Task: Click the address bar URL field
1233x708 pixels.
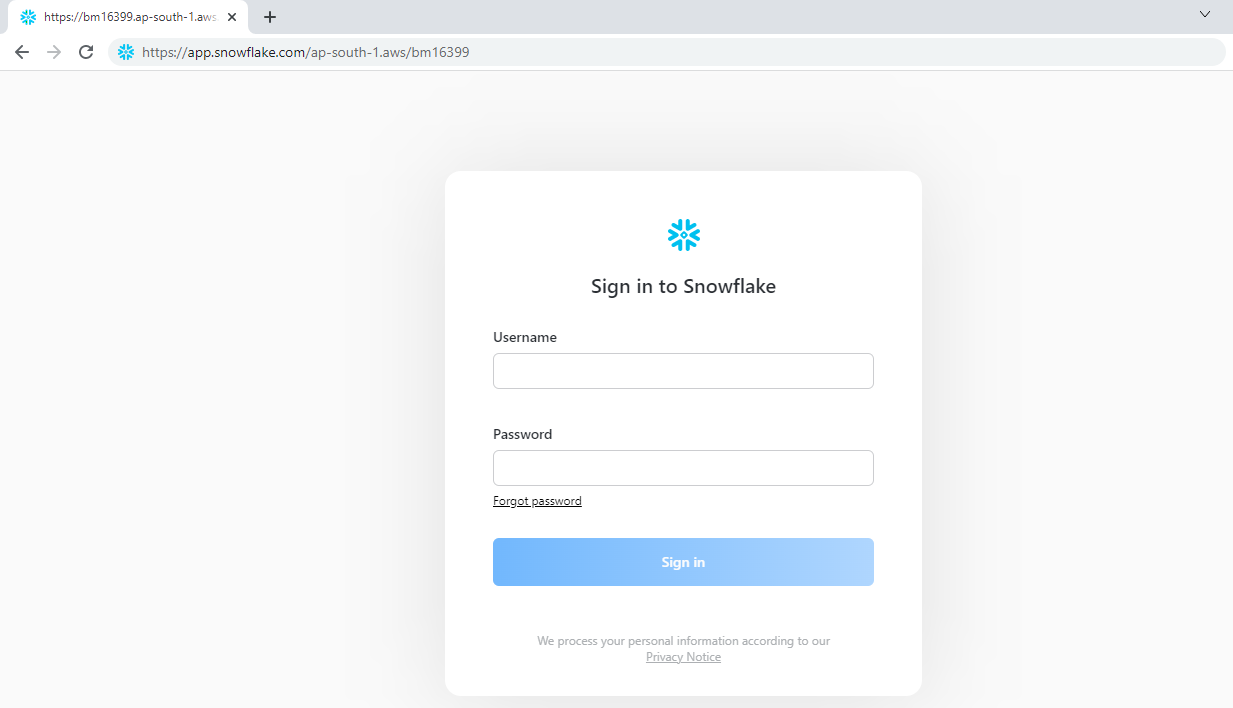Action: pyautogui.click(x=667, y=52)
